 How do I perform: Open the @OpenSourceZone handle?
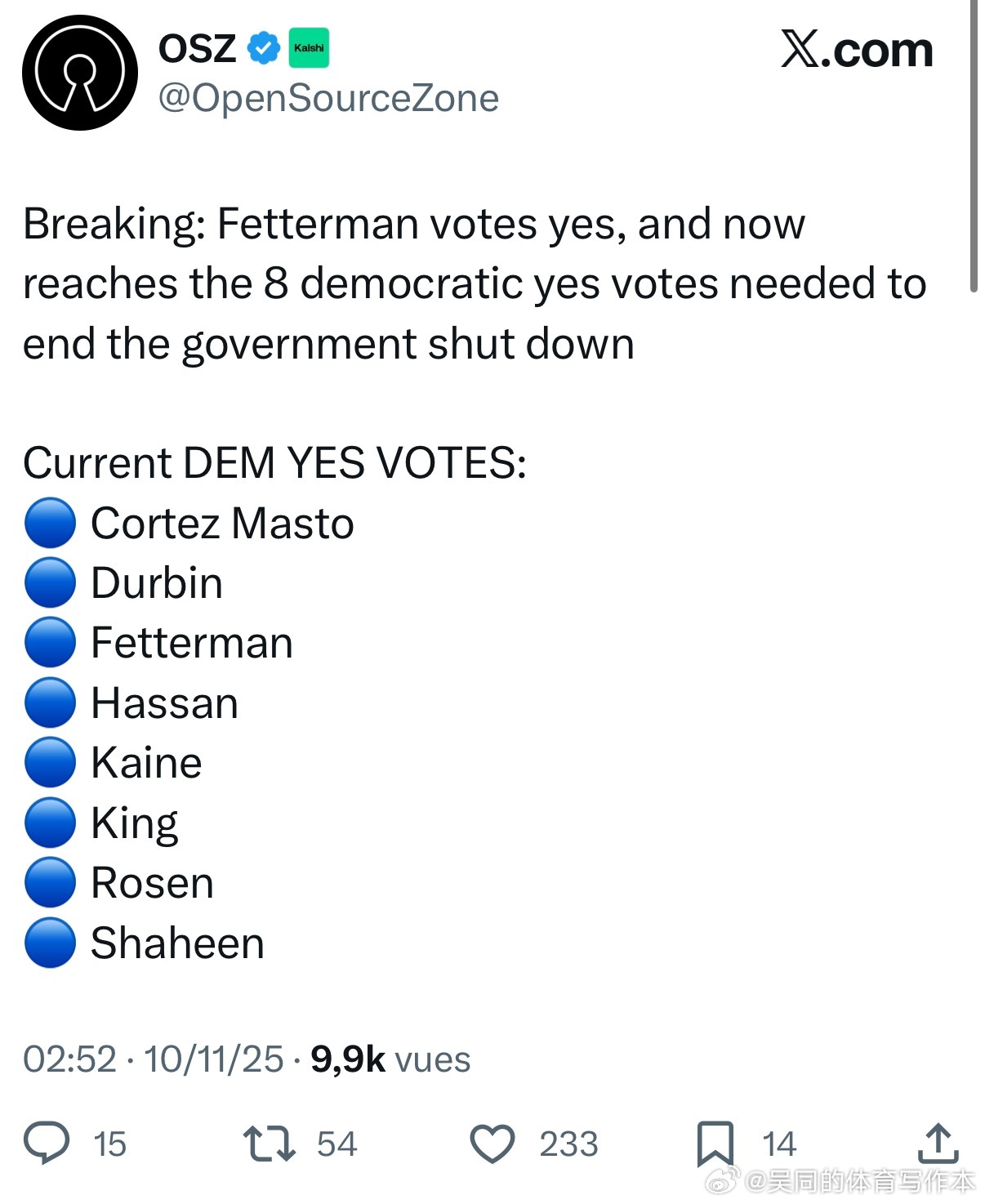point(328,99)
